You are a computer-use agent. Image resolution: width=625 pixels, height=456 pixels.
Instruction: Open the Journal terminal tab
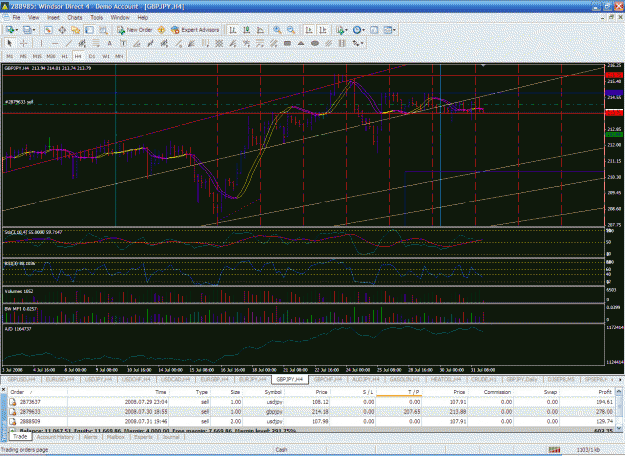pyautogui.click(x=171, y=437)
